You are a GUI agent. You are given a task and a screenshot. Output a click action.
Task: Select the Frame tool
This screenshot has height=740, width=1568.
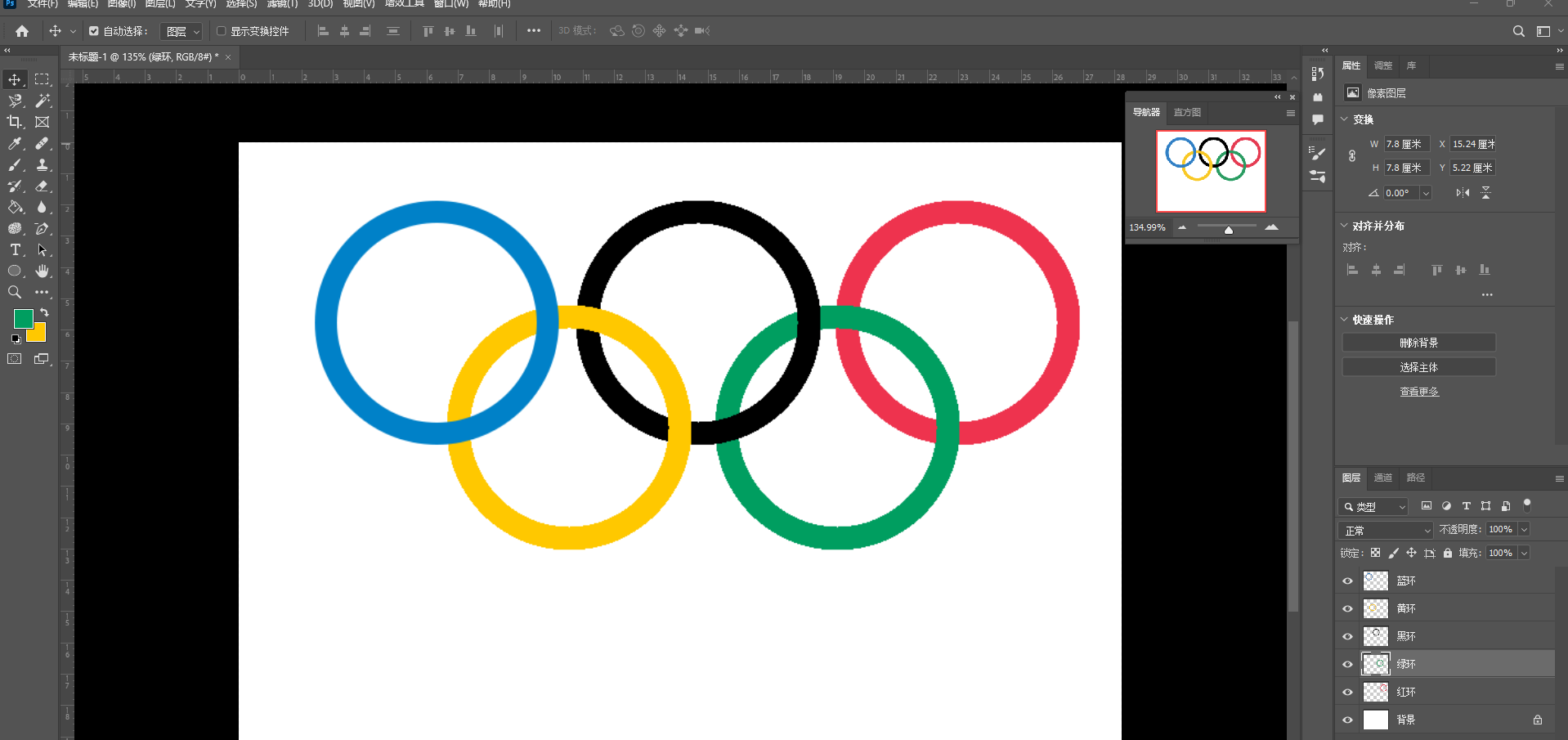click(x=43, y=122)
